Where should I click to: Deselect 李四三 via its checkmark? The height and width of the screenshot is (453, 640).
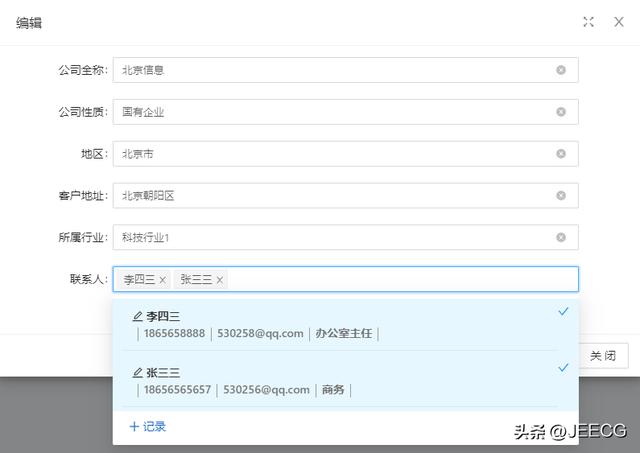[563, 312]
